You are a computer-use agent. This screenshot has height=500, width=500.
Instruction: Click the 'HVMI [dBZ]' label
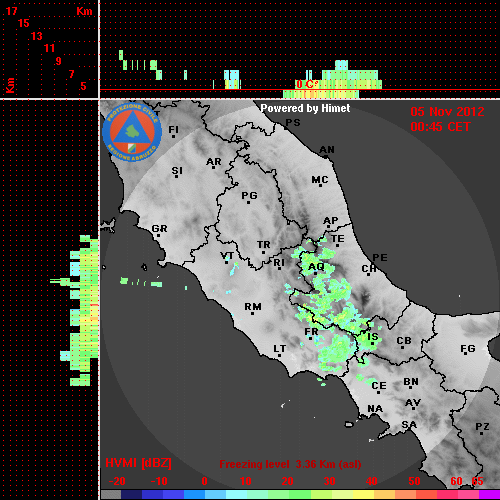coord(138,463)
